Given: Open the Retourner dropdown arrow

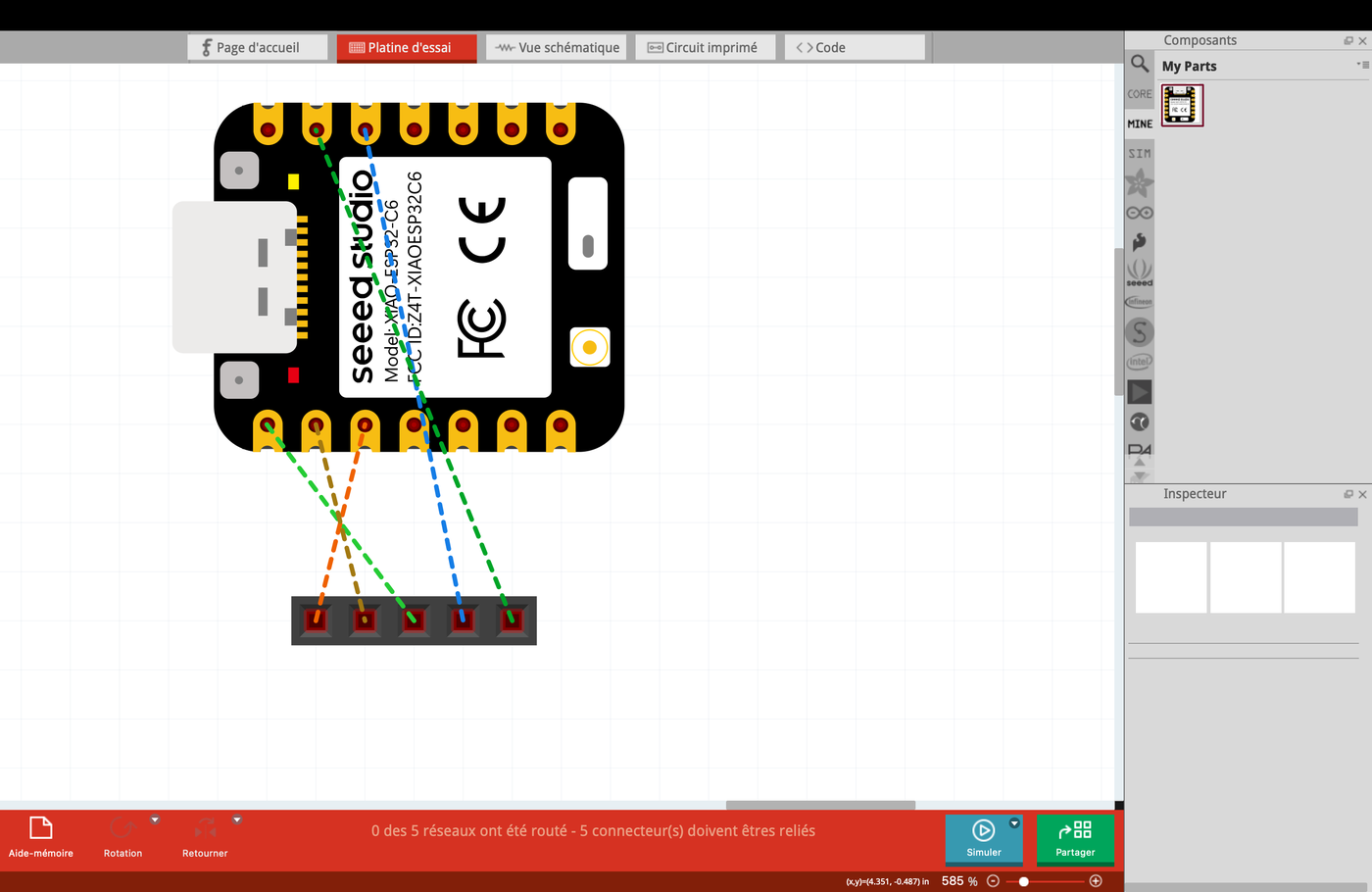Looking at the screenshot, I should click(x=236, y=819).
